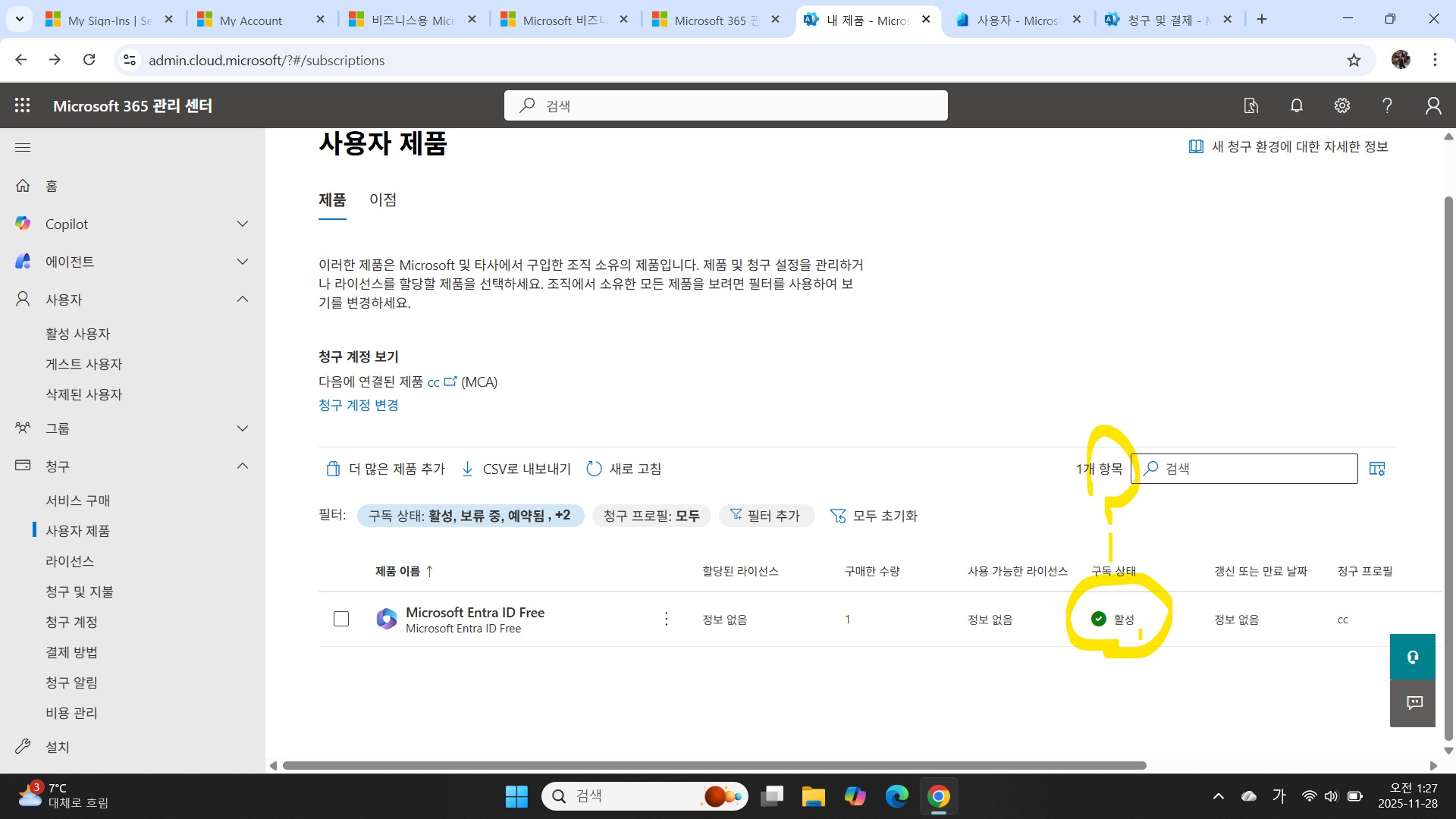
Task: Open the Chrome three-dot menu
Action: pos(1435,60)
